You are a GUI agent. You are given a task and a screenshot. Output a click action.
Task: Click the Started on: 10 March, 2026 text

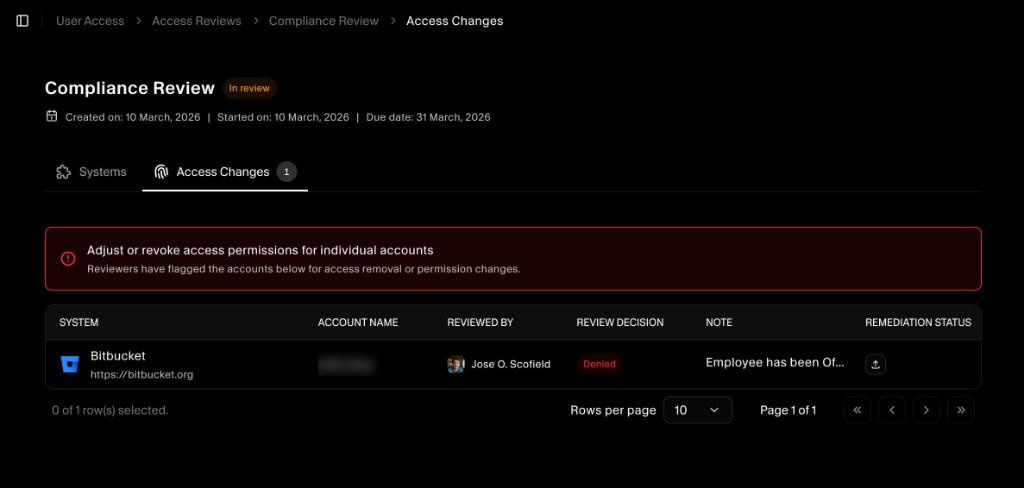pos(283,117)
